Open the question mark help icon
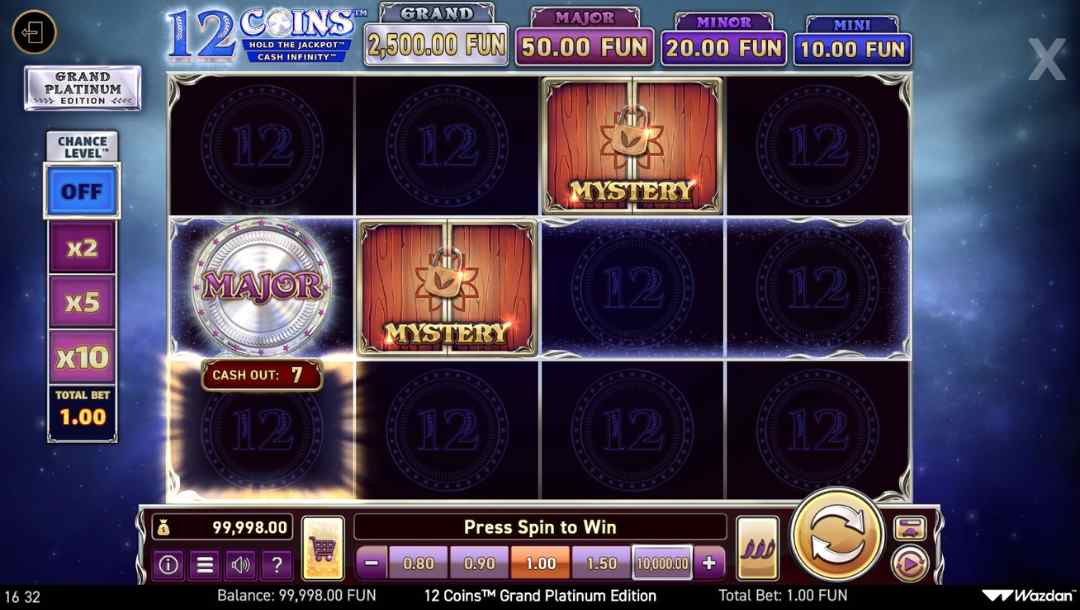1080x610 pixels. pos(277,565)
